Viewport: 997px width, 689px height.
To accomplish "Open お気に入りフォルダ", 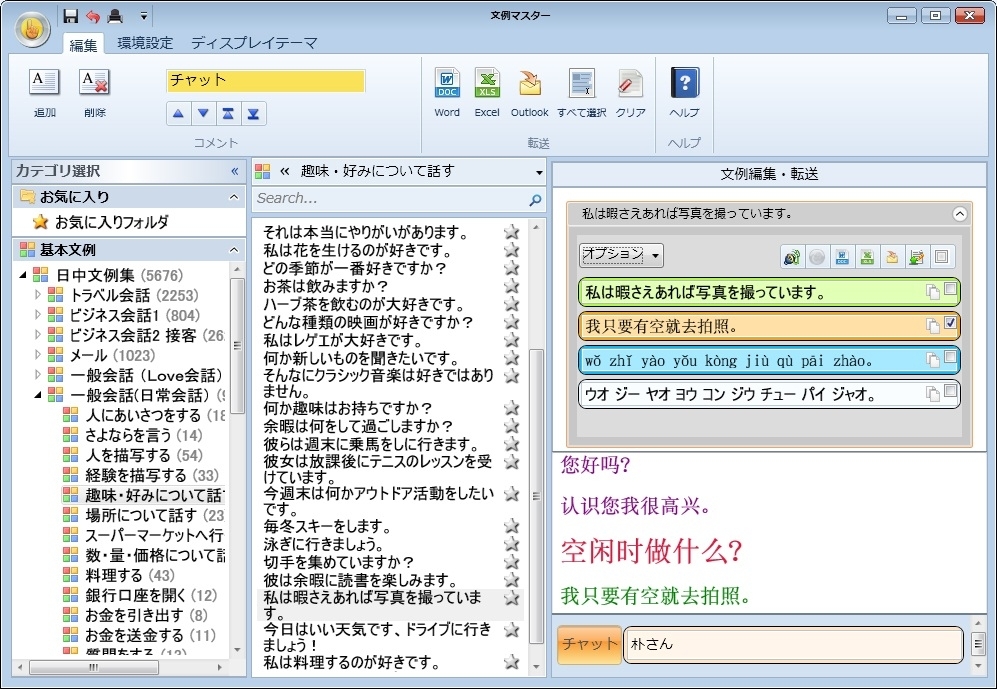I will point(111,222).
